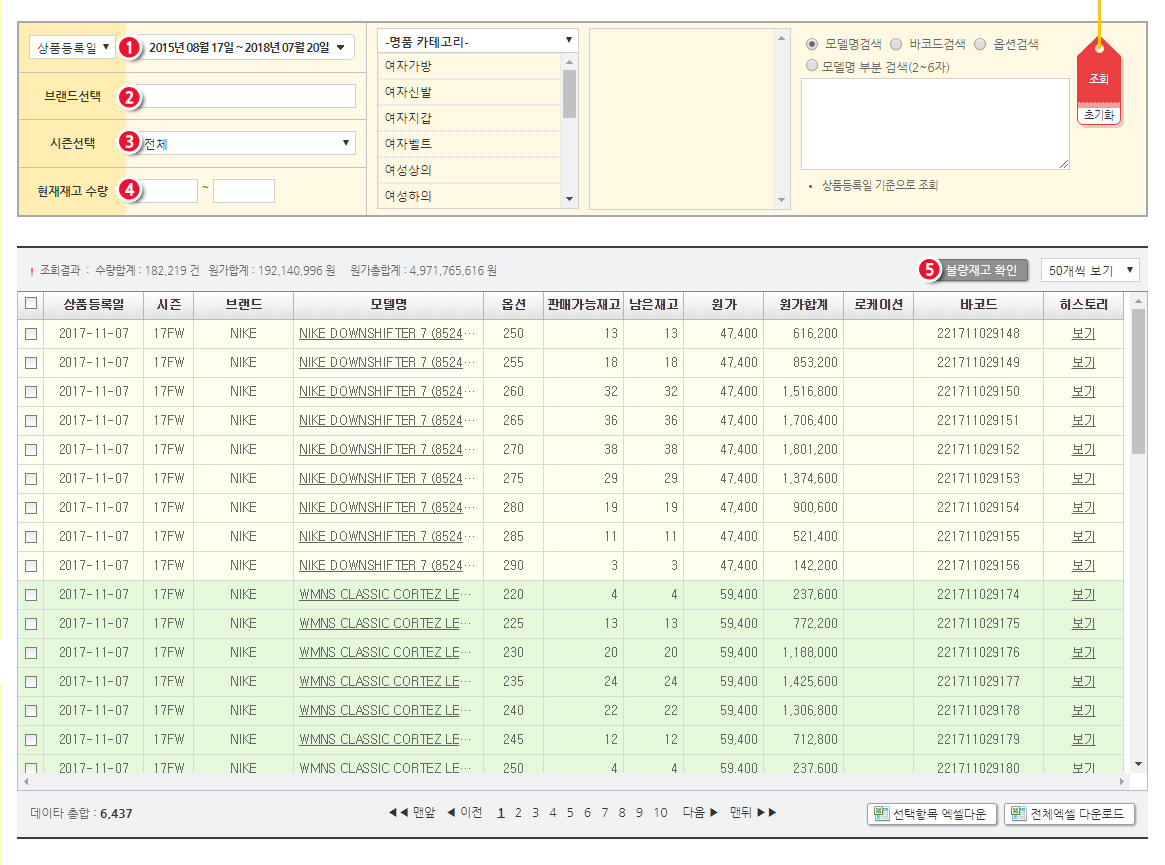Click the 바코드 column header
The width and height of the screenshot is (1165, 865).
979,305
